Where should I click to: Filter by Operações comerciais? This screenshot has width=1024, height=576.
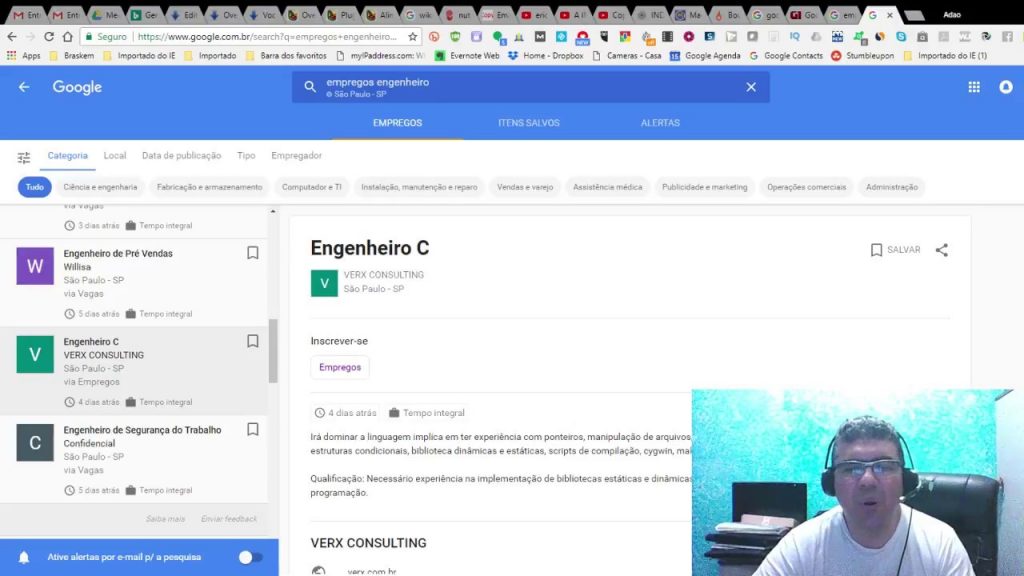807,187
